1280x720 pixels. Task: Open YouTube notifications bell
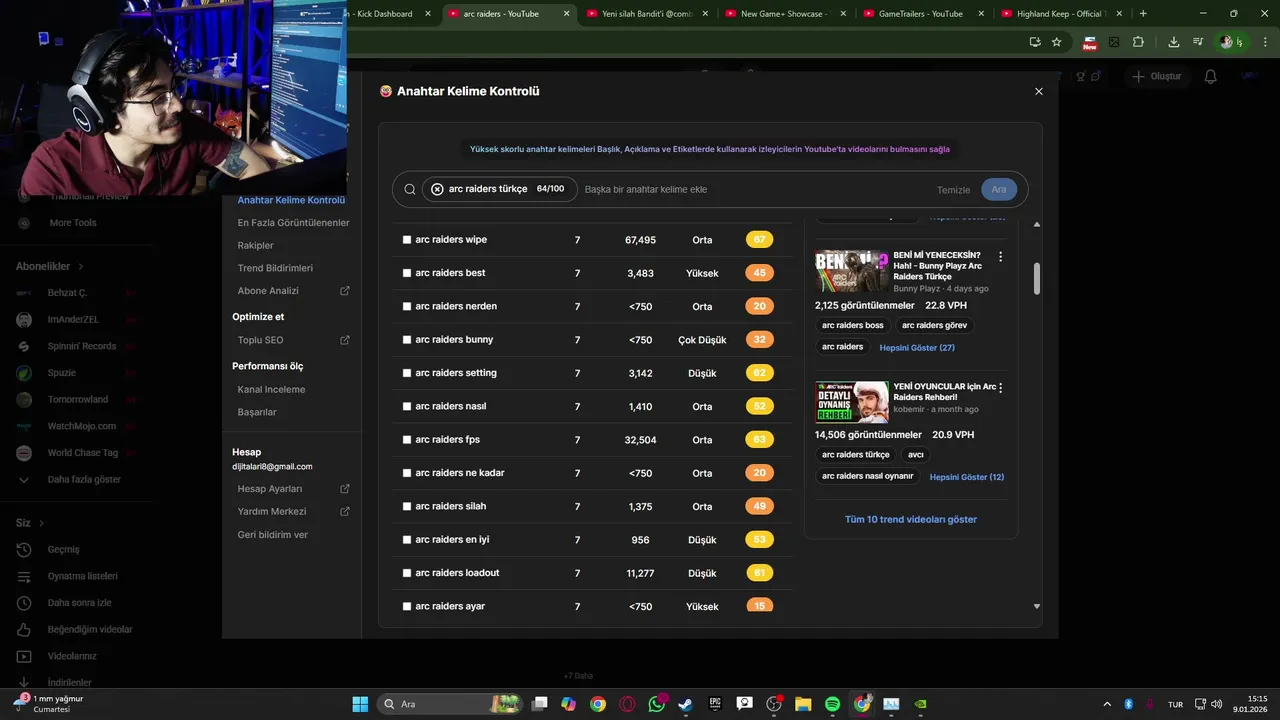1211,76
